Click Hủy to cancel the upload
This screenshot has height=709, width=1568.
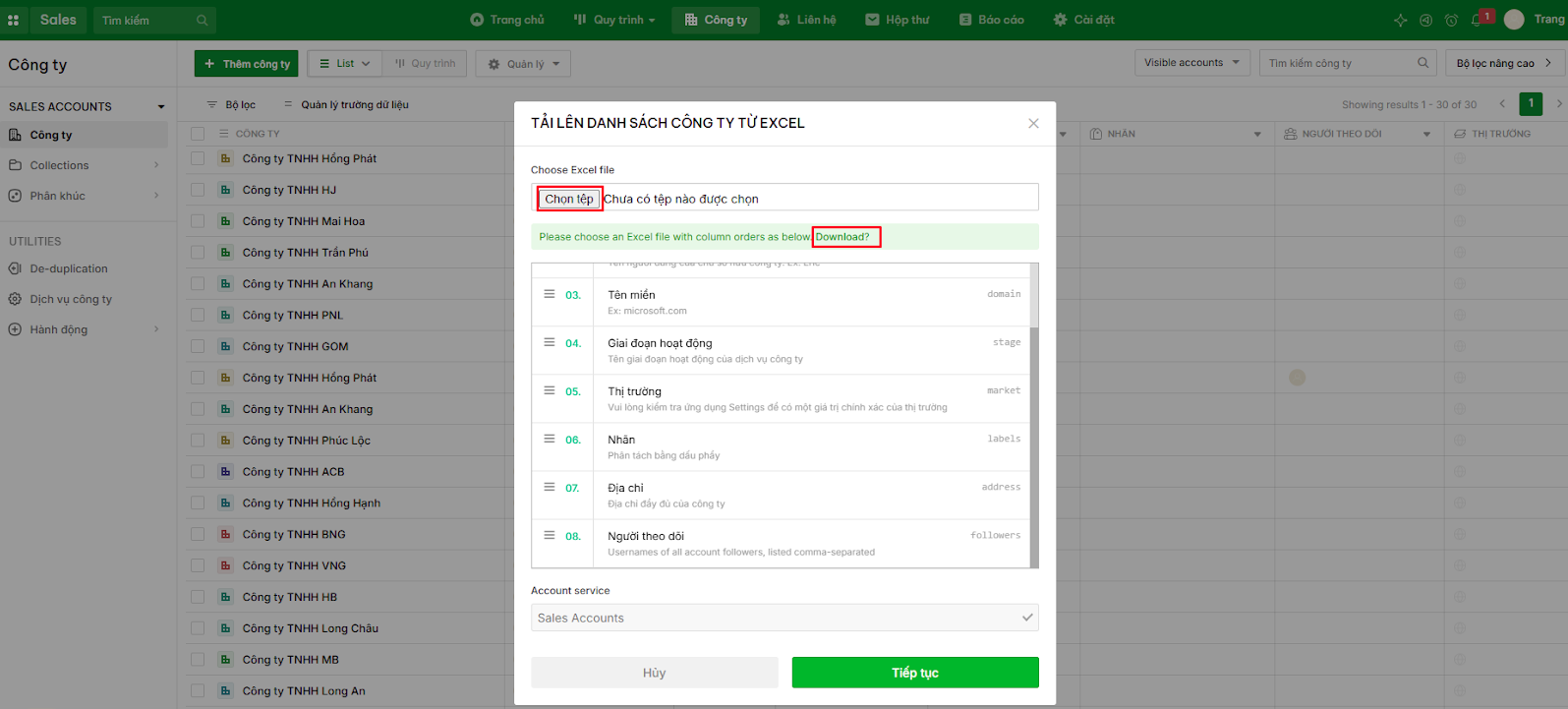click(655, 673)
